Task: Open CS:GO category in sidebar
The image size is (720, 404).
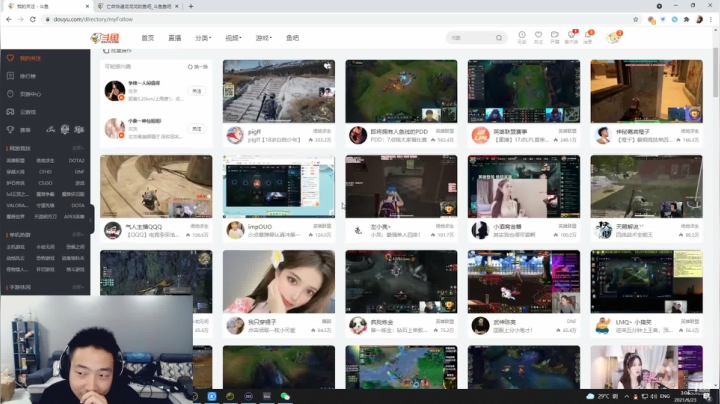Action: click(45, 183)
